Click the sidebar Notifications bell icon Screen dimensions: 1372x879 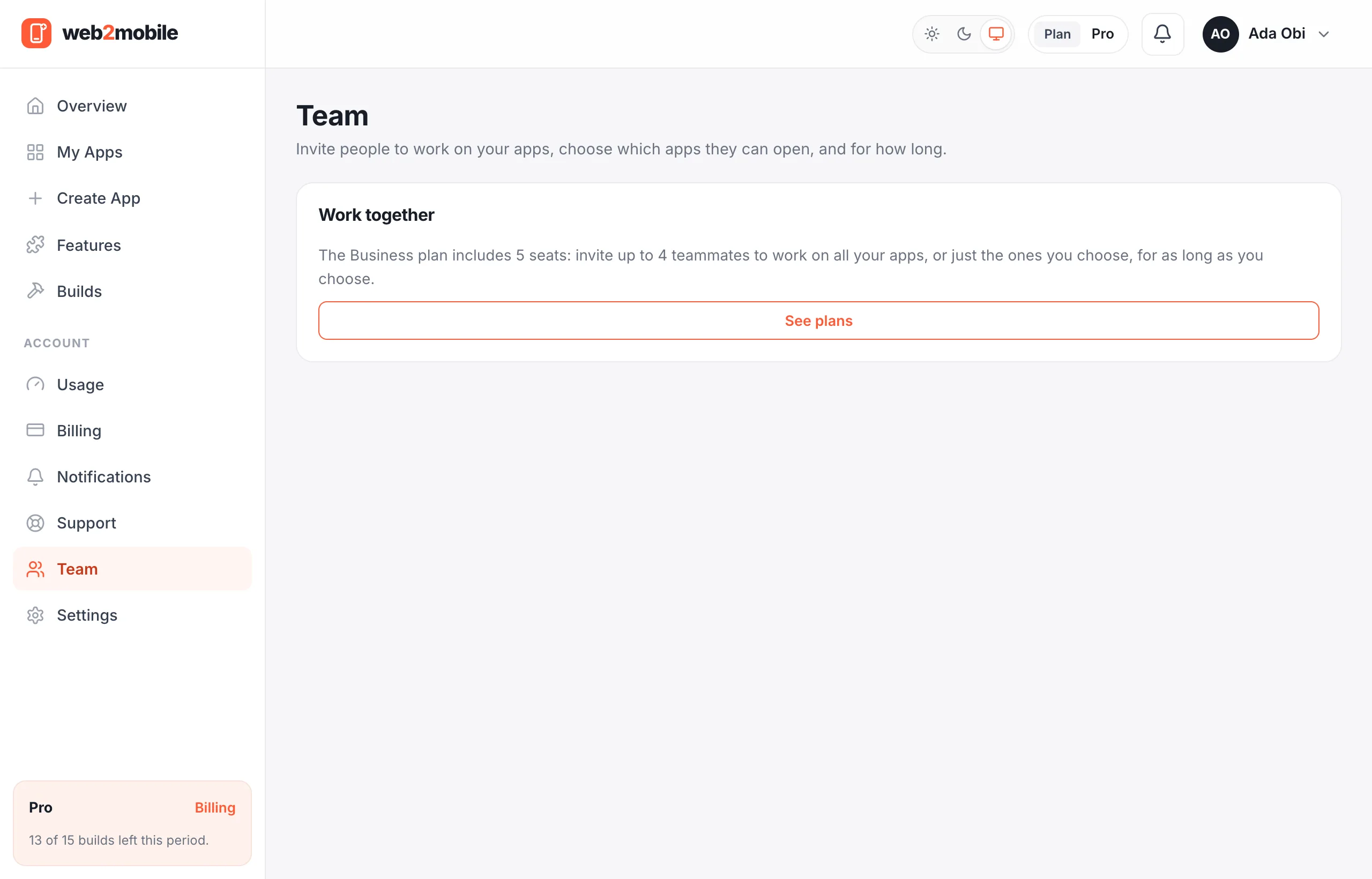click(35, 476)
